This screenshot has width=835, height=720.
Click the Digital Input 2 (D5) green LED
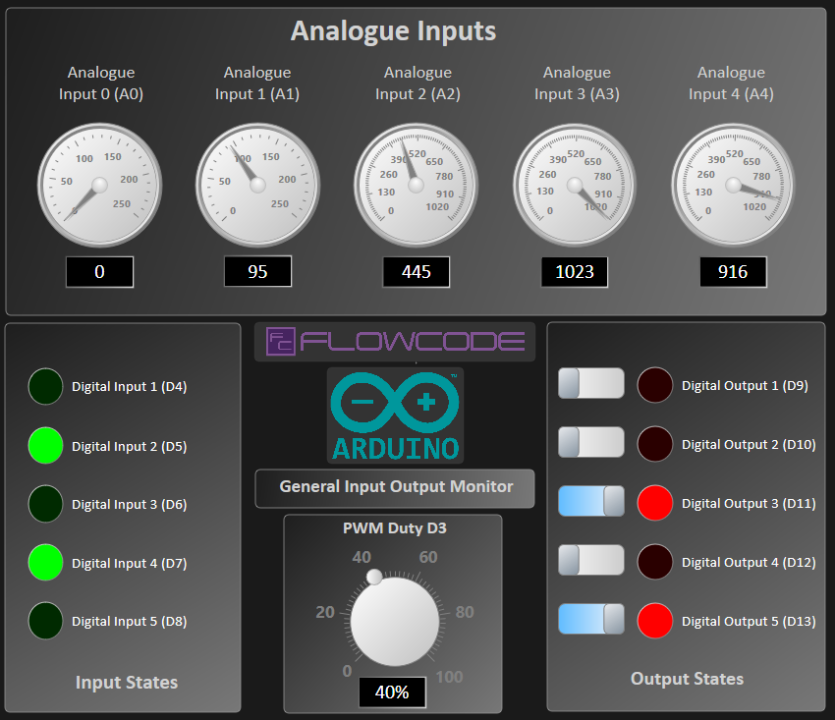click(x=45, y=445)
